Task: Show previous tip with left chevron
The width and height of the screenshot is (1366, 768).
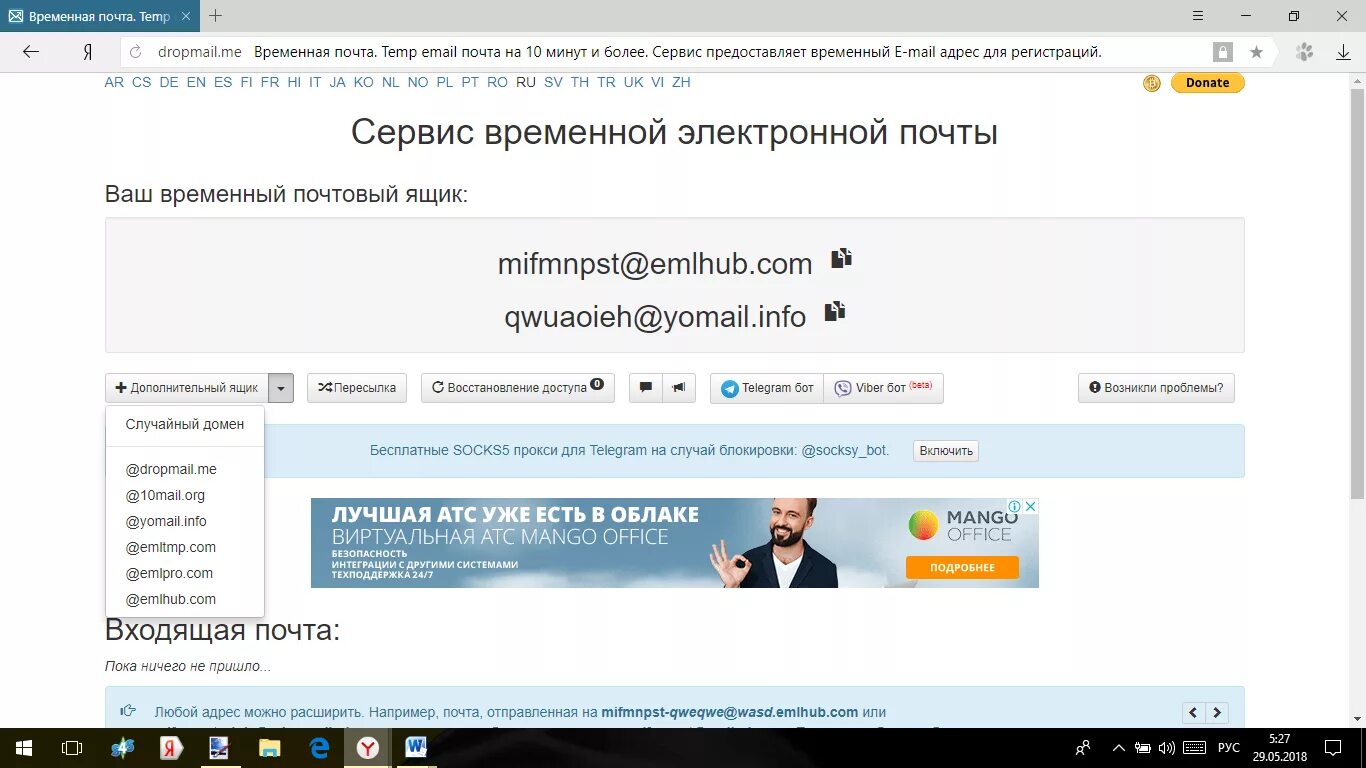Action: [1193, 713]
